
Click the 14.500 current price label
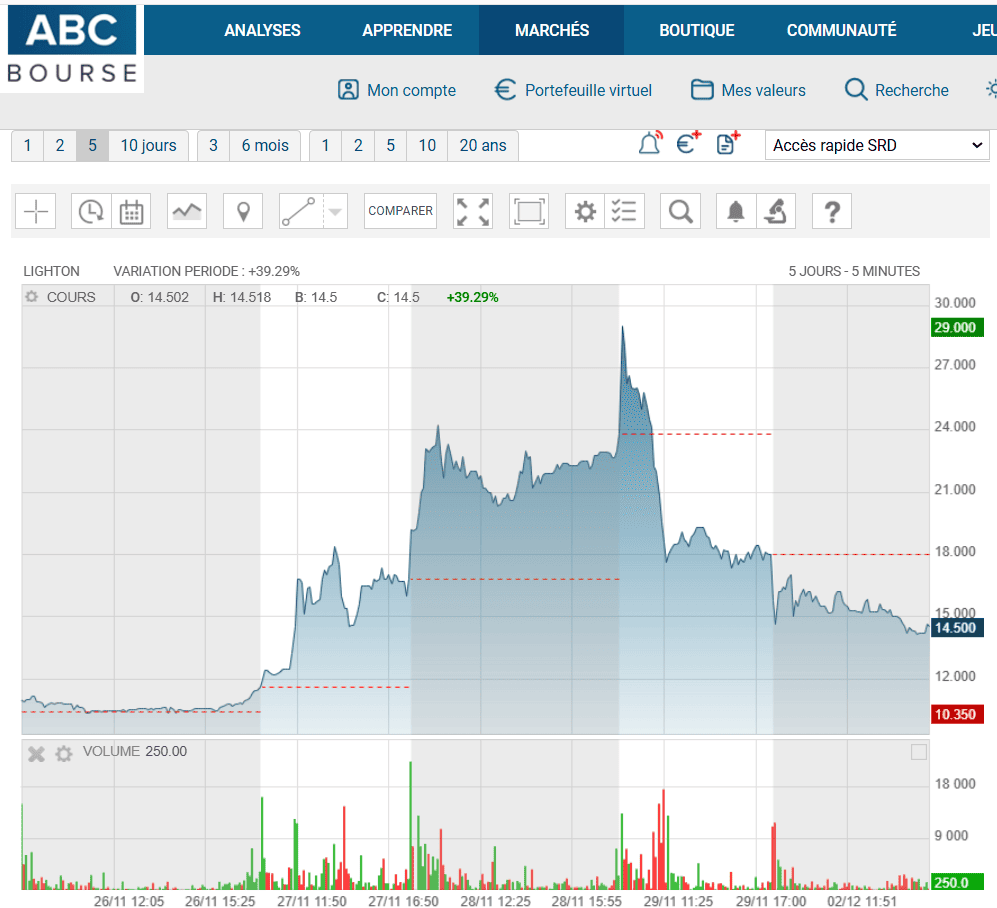click(x=957, y=628)
